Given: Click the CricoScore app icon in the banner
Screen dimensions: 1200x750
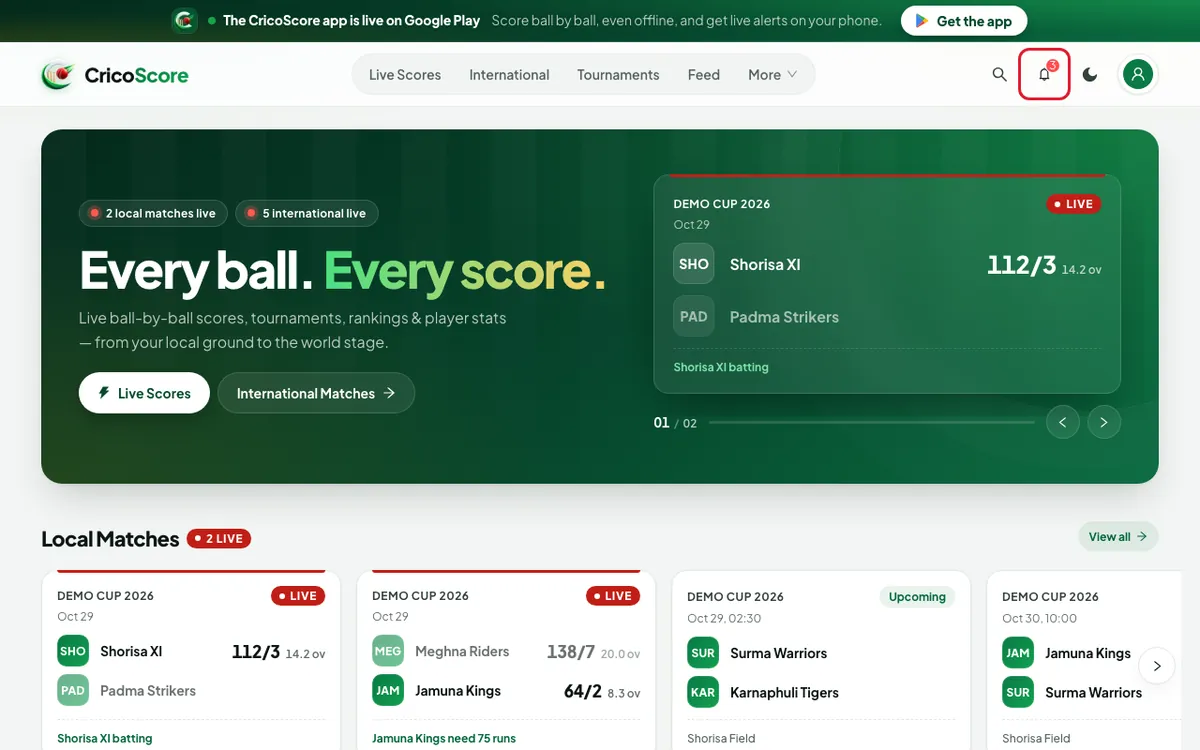Looking at the screenshot, I should coord(185,21).
